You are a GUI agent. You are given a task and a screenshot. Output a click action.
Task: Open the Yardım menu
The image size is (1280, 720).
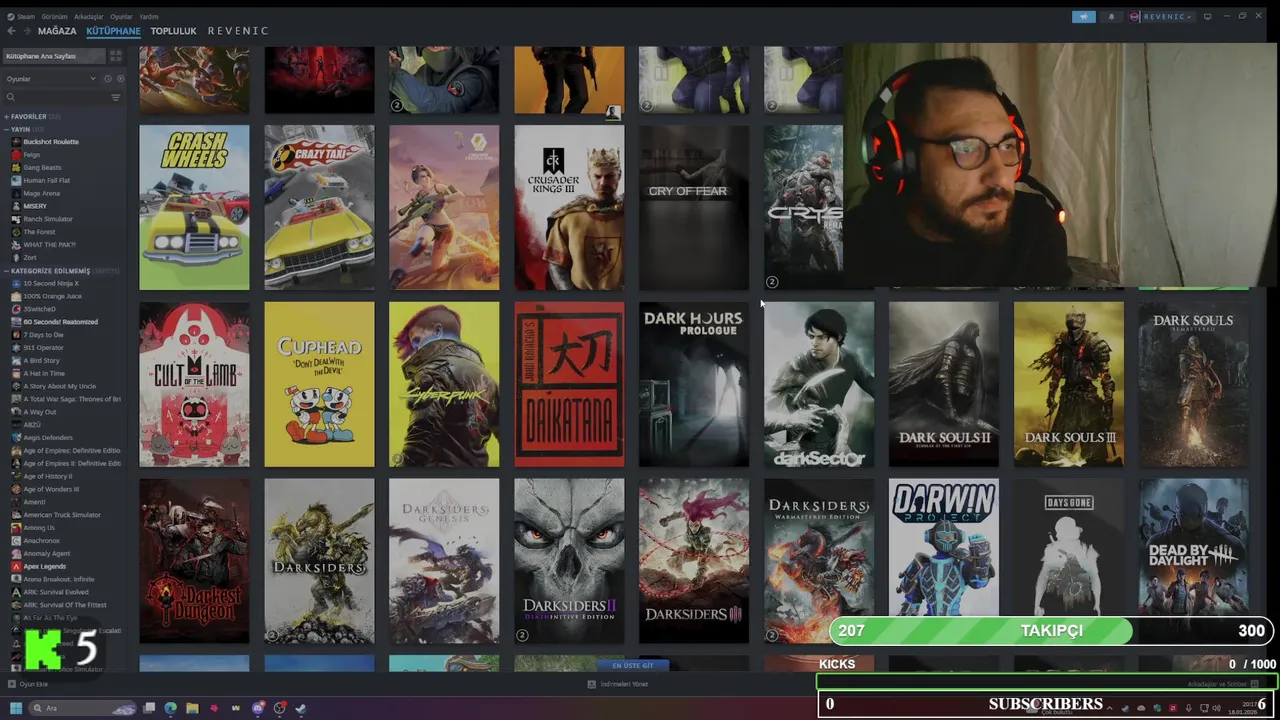148,17
